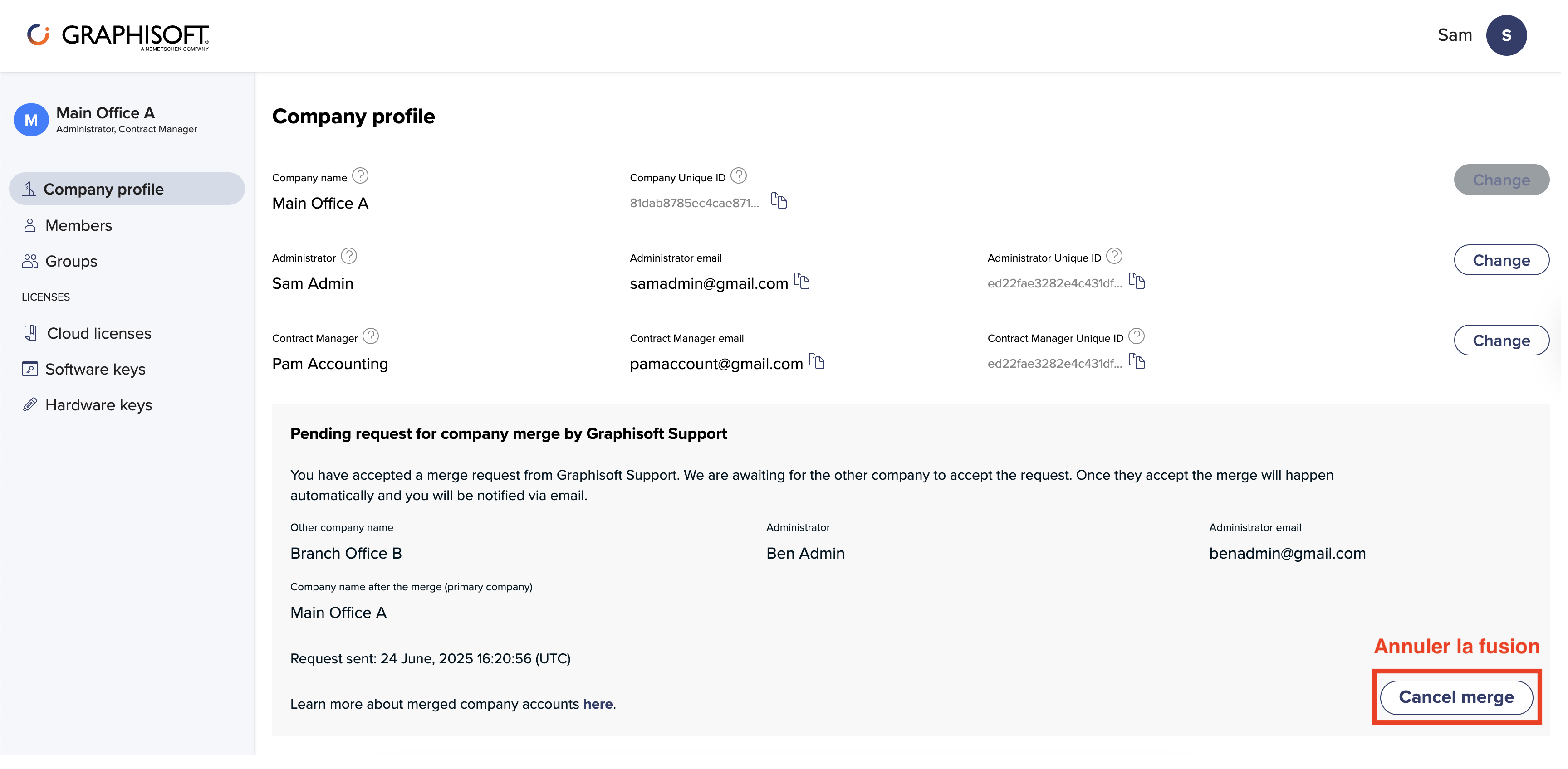Show help for Company Unique ID
Image resolution: width=1568 pixels, height=769 pixels.
click(x=738, y=176)
